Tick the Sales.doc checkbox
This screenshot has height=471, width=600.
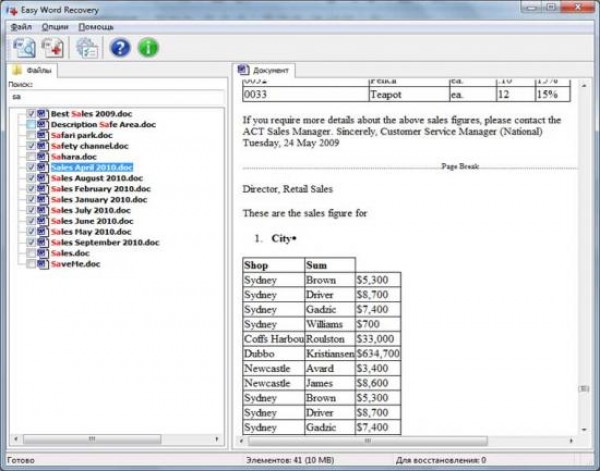coord(31,254)
